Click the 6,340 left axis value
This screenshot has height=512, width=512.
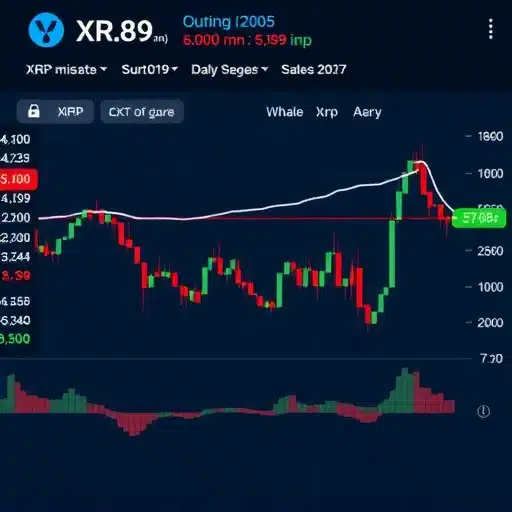coord(15,320)
